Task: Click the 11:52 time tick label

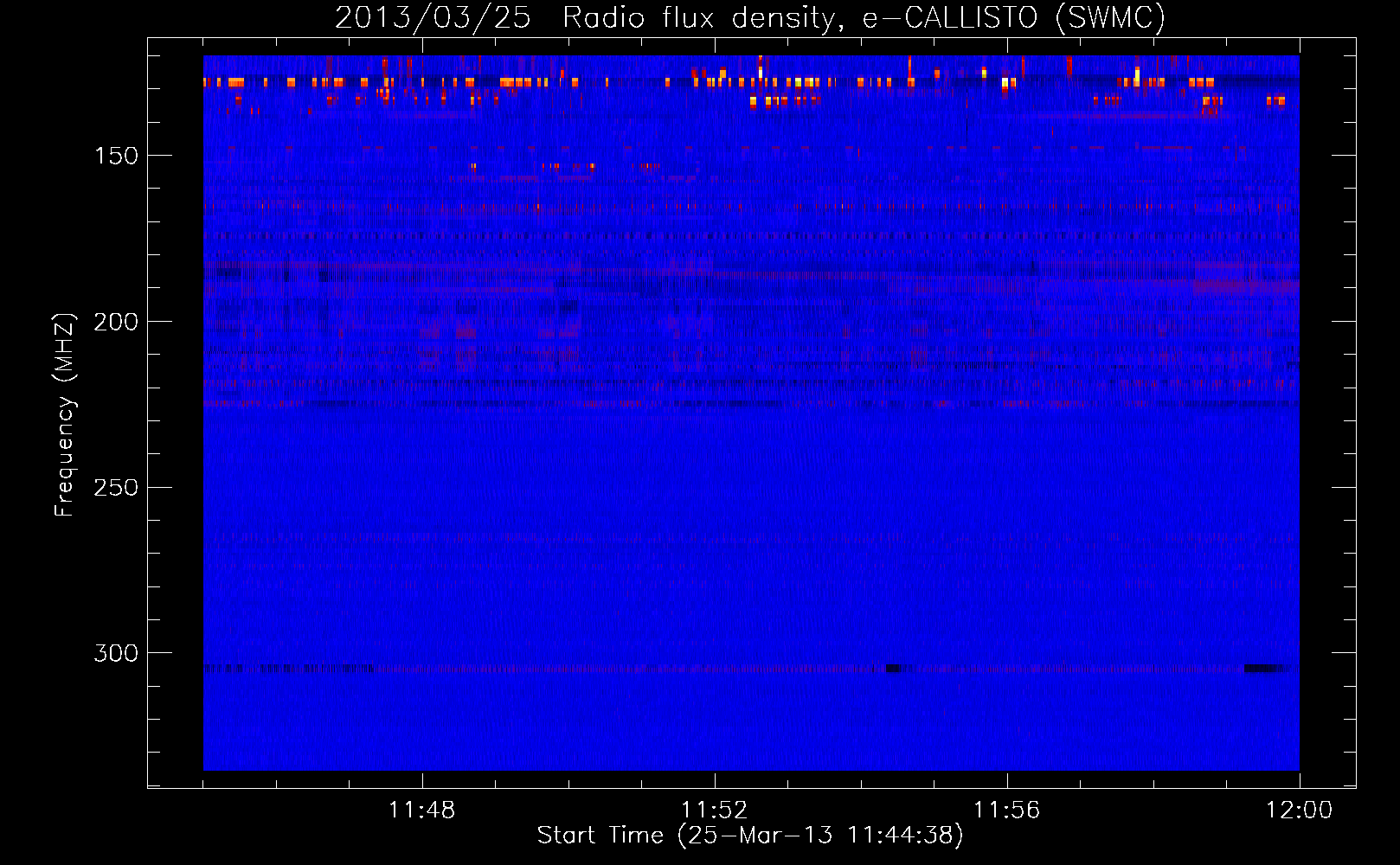Action: 715,811
